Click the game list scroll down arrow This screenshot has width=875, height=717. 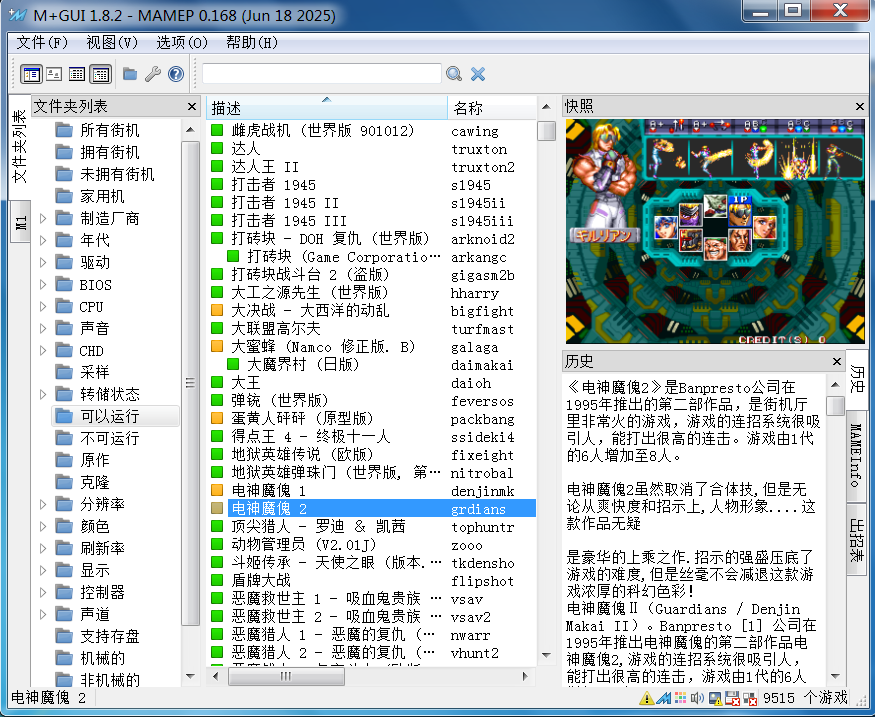click(546, 656)
